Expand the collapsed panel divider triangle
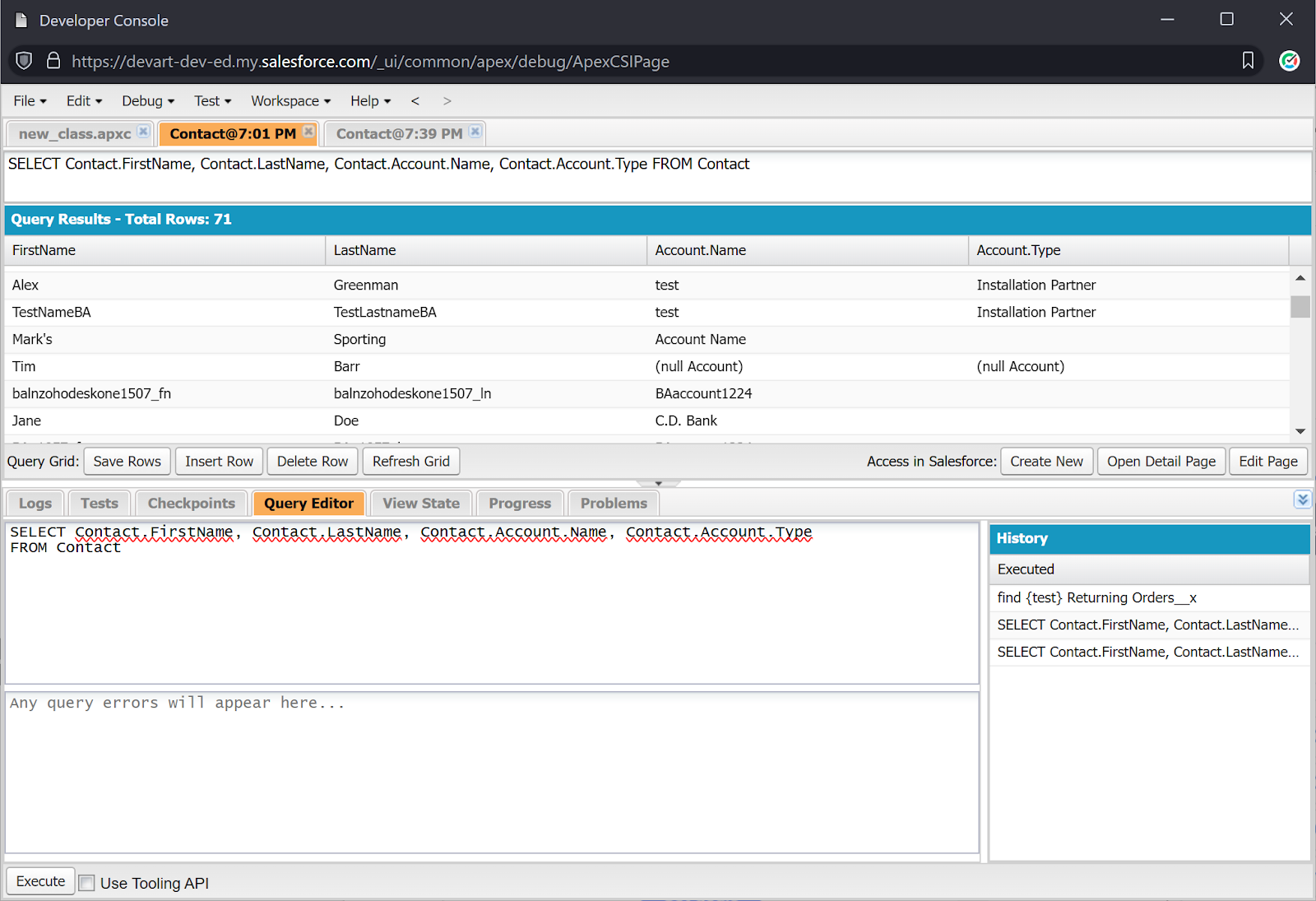The image size is (1316, 901). click(x=658, y=483)
